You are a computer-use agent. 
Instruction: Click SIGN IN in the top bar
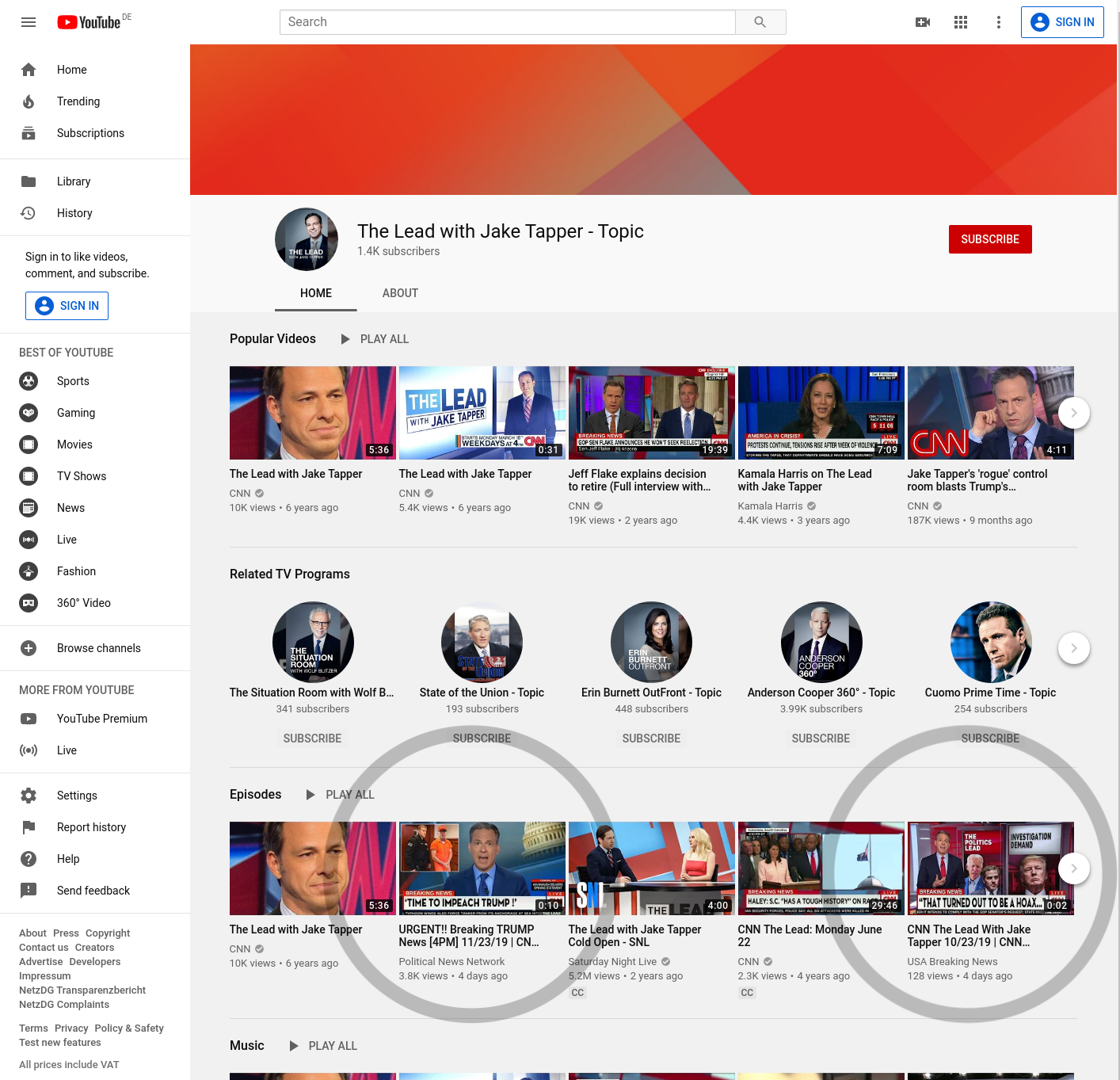pos(1062,22)
